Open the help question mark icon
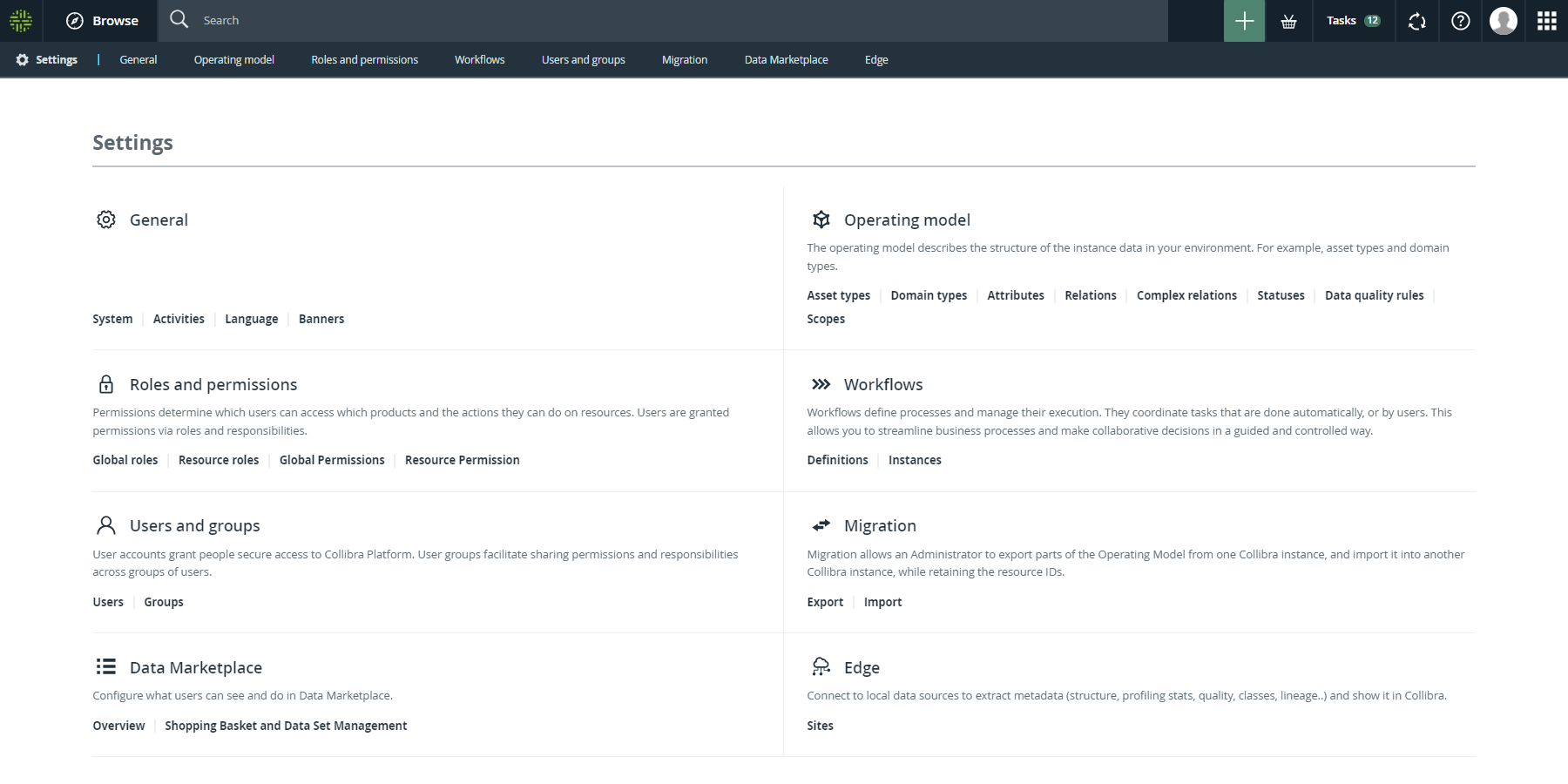The height and width of the screenshot is (784, 1568). tap(1461, 21)
